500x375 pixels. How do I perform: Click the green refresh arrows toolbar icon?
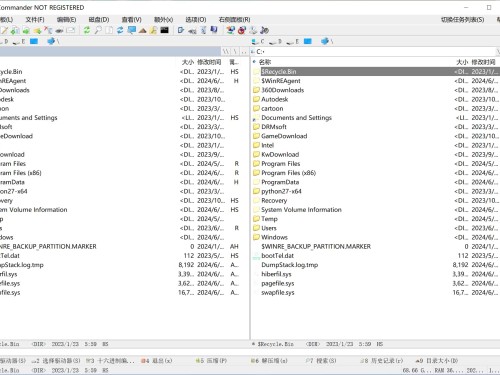[x=87, y=30]
